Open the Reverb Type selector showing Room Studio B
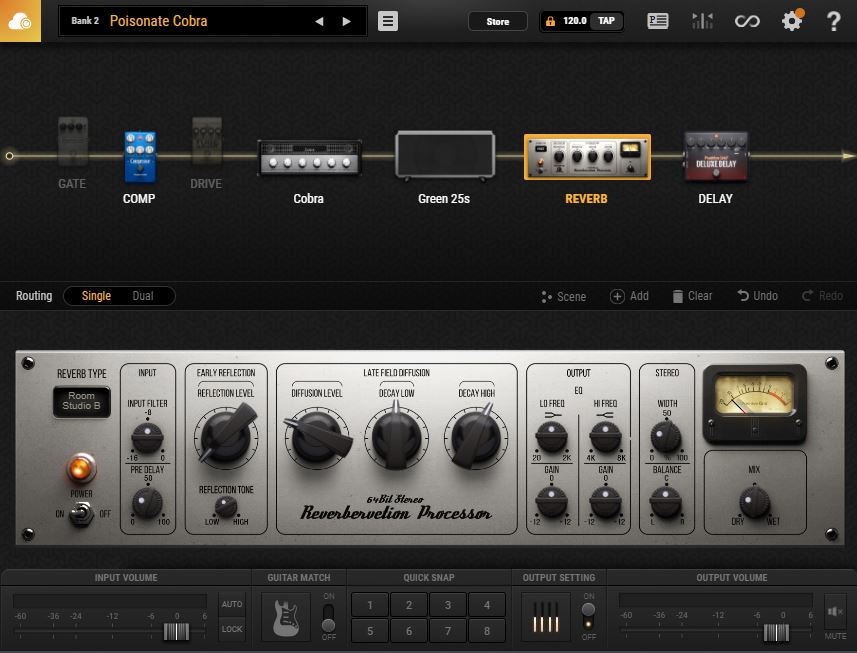 (82, 402)
